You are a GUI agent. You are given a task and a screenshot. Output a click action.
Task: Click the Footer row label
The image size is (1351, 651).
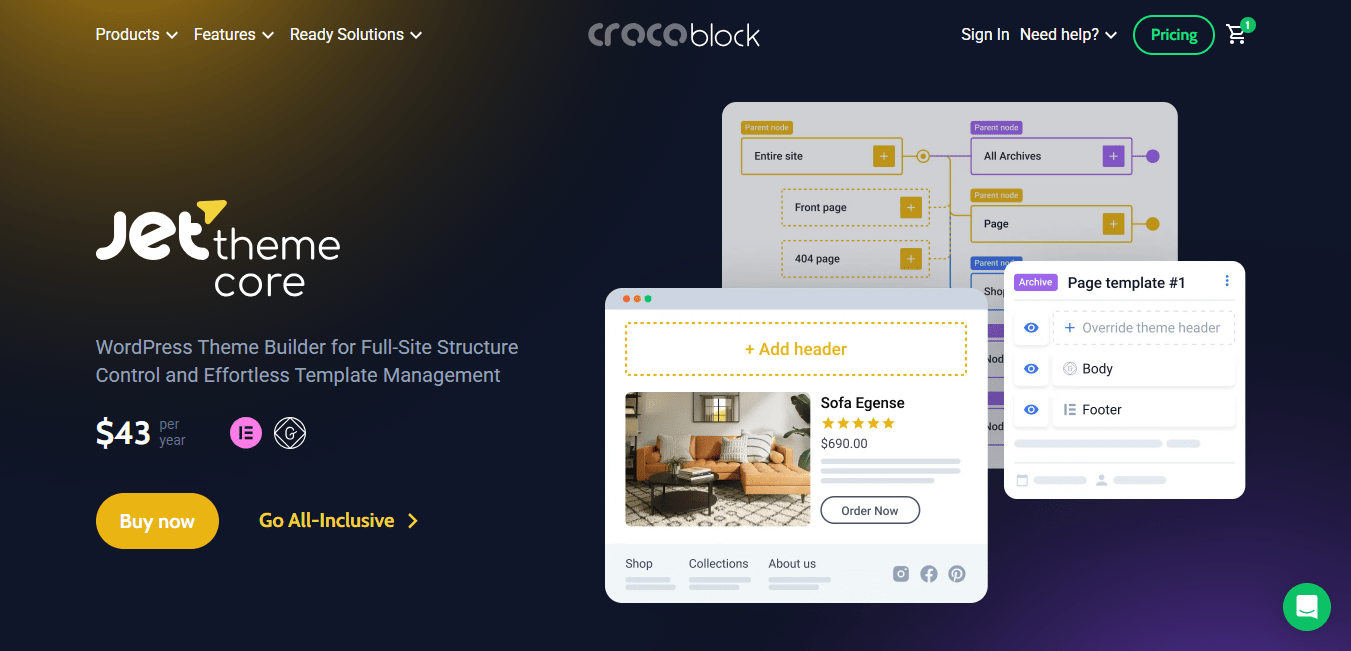(1101, 410)
